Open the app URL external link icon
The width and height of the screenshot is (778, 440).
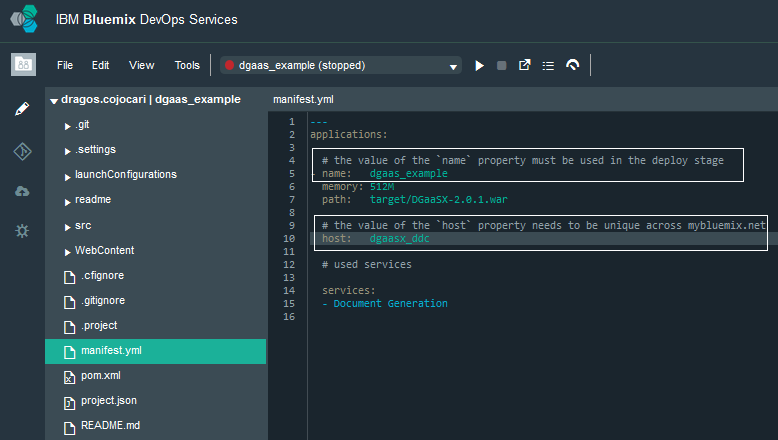(x=524, y=65)
